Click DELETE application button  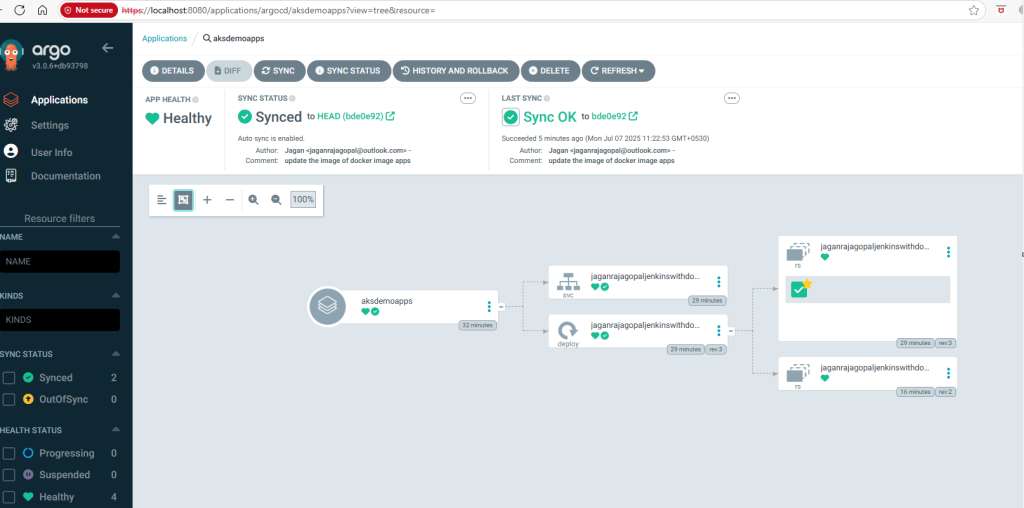coord(550,71)
